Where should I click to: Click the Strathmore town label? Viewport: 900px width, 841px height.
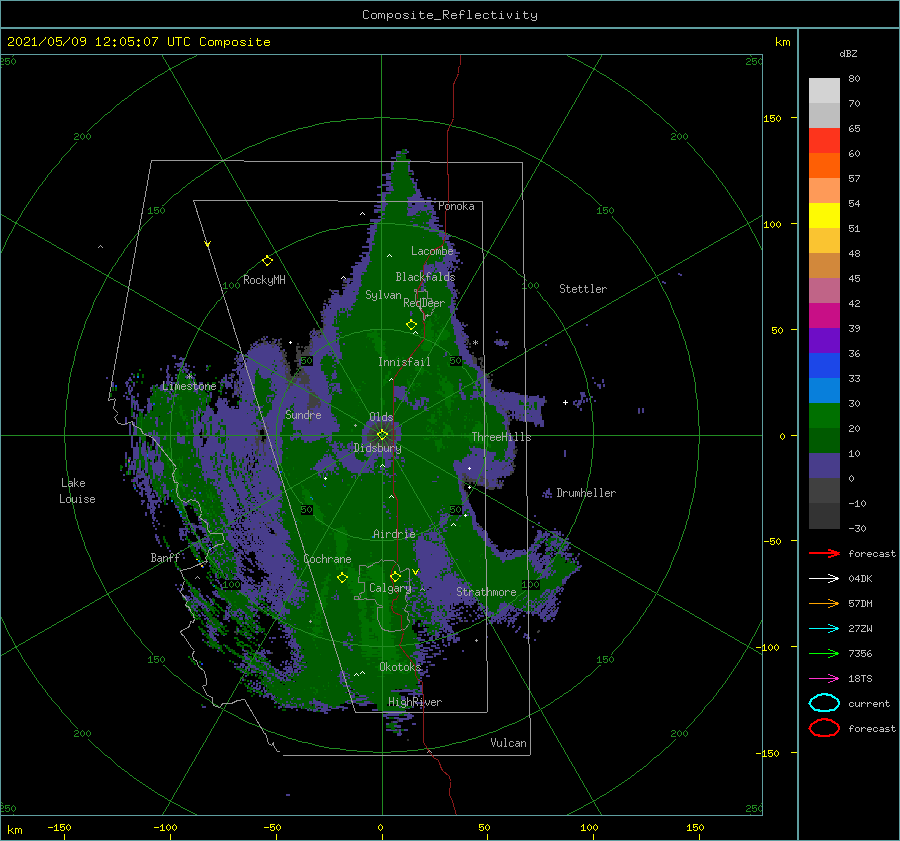(x=486, y=592)
